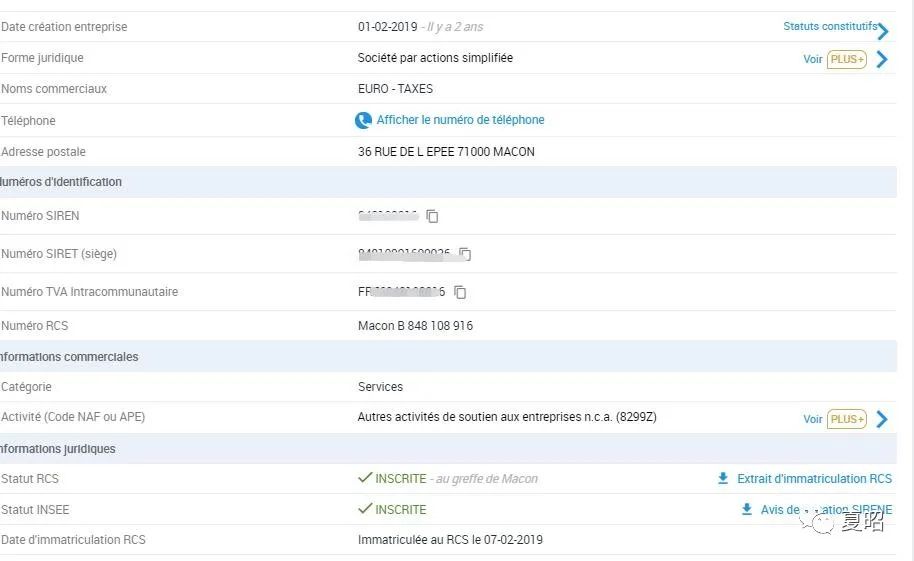The width and height of the screenshot is (914, 561).
Task: Click INSCRITE status in Statut INSEE row
Action: point(400,509)
